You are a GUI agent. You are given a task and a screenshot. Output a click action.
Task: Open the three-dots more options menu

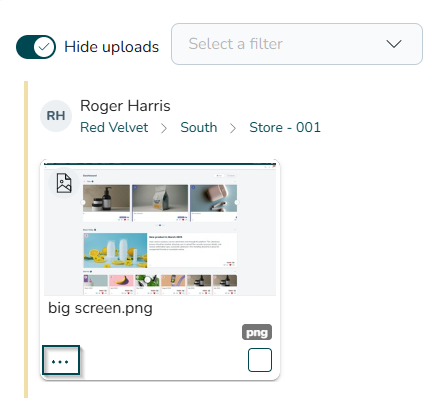pyautogui.click(x=61, y=361)
